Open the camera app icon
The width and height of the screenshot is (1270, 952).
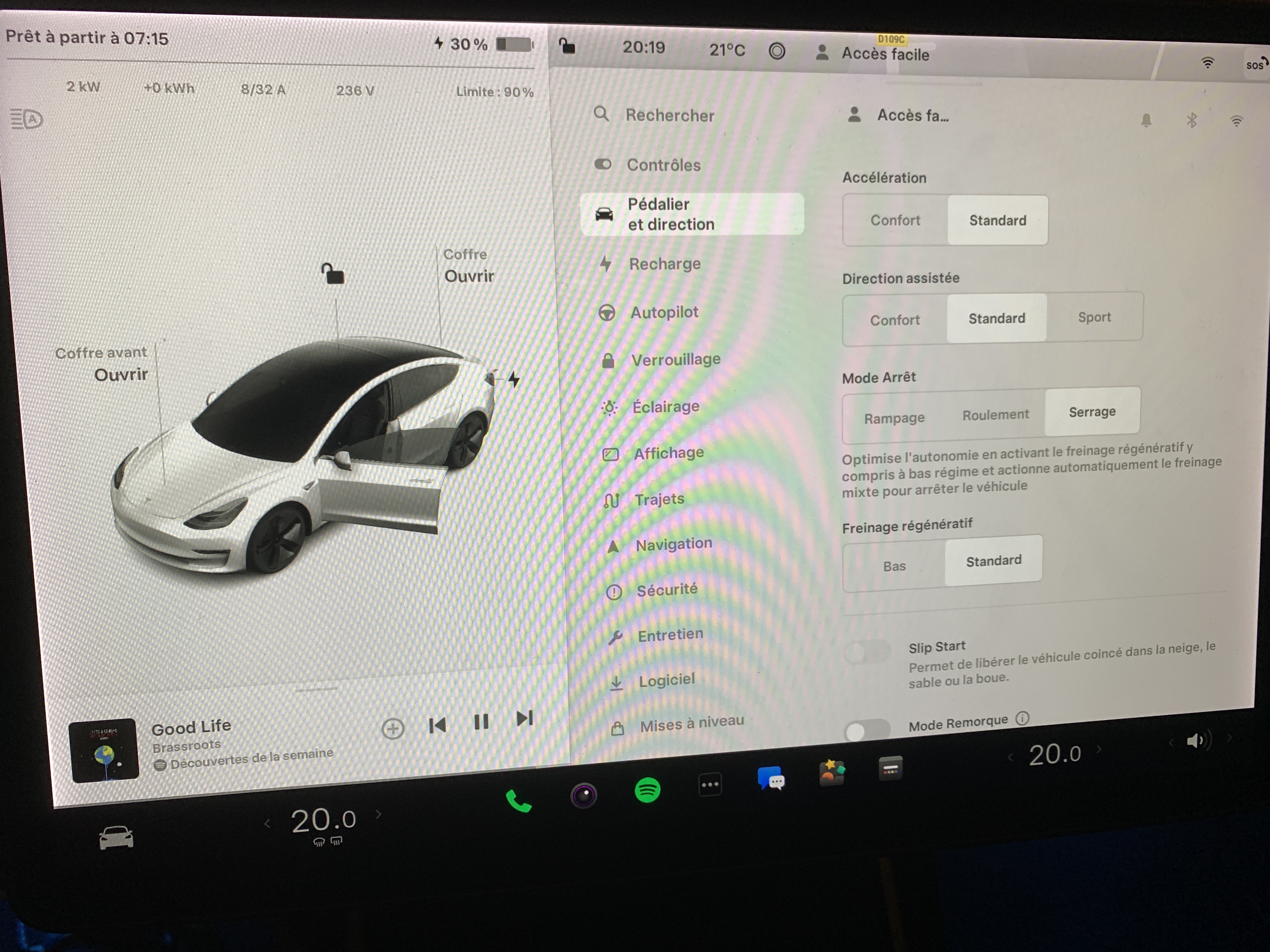coord(583,795)
